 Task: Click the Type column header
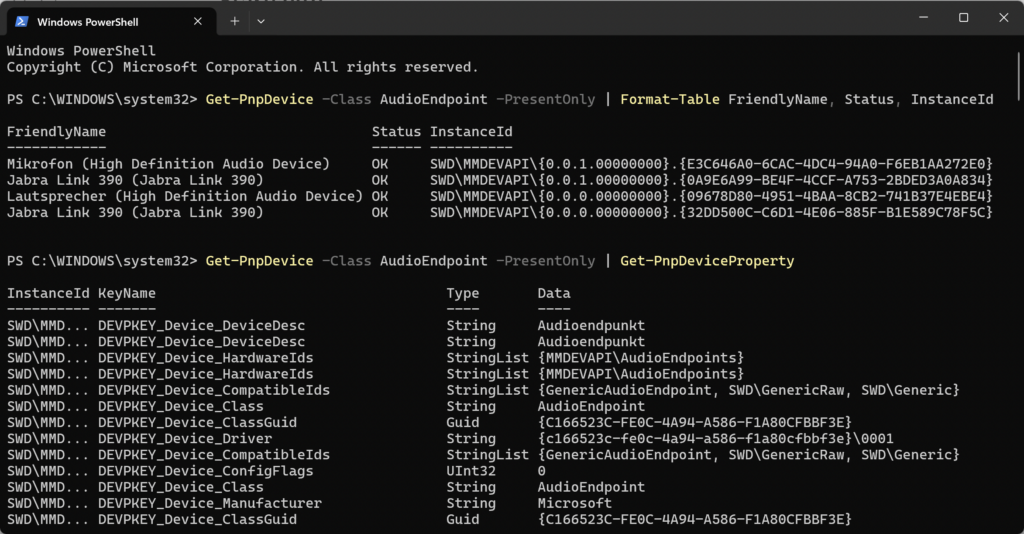tap(463, 294)
